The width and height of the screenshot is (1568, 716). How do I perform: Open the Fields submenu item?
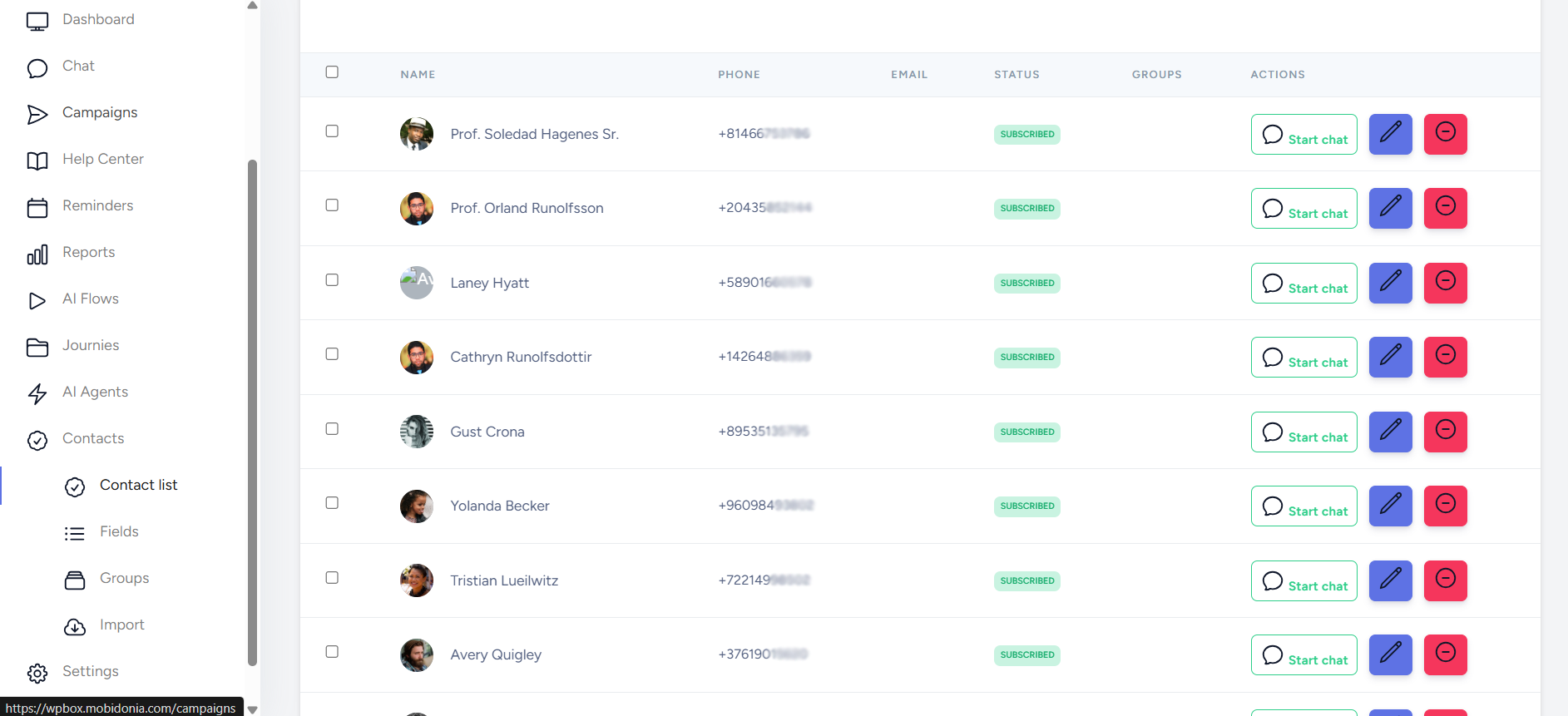(x=119, y=531)
